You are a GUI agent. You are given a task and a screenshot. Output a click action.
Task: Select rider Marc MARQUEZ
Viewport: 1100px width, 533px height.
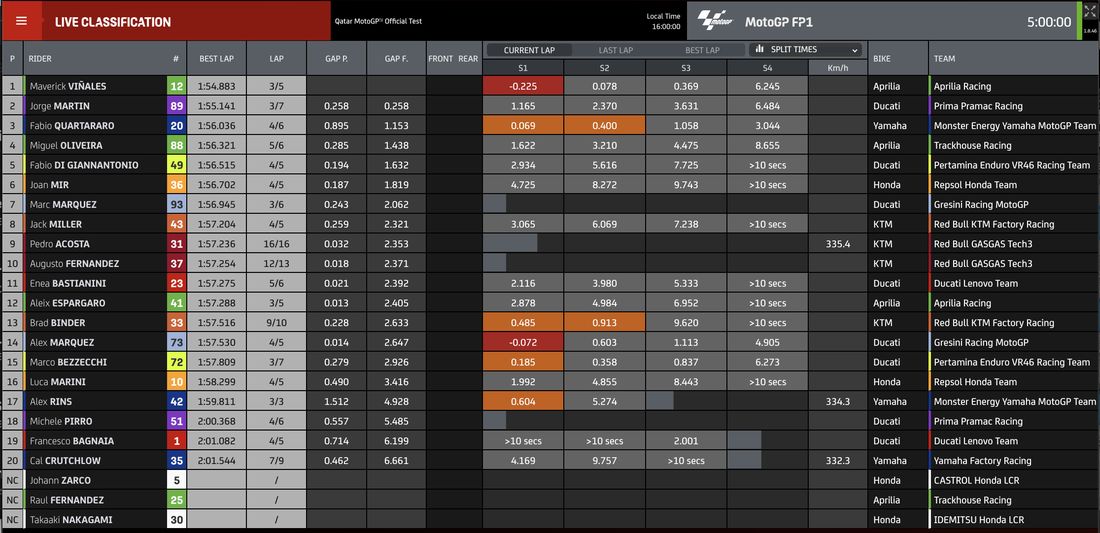click(63, 205)
